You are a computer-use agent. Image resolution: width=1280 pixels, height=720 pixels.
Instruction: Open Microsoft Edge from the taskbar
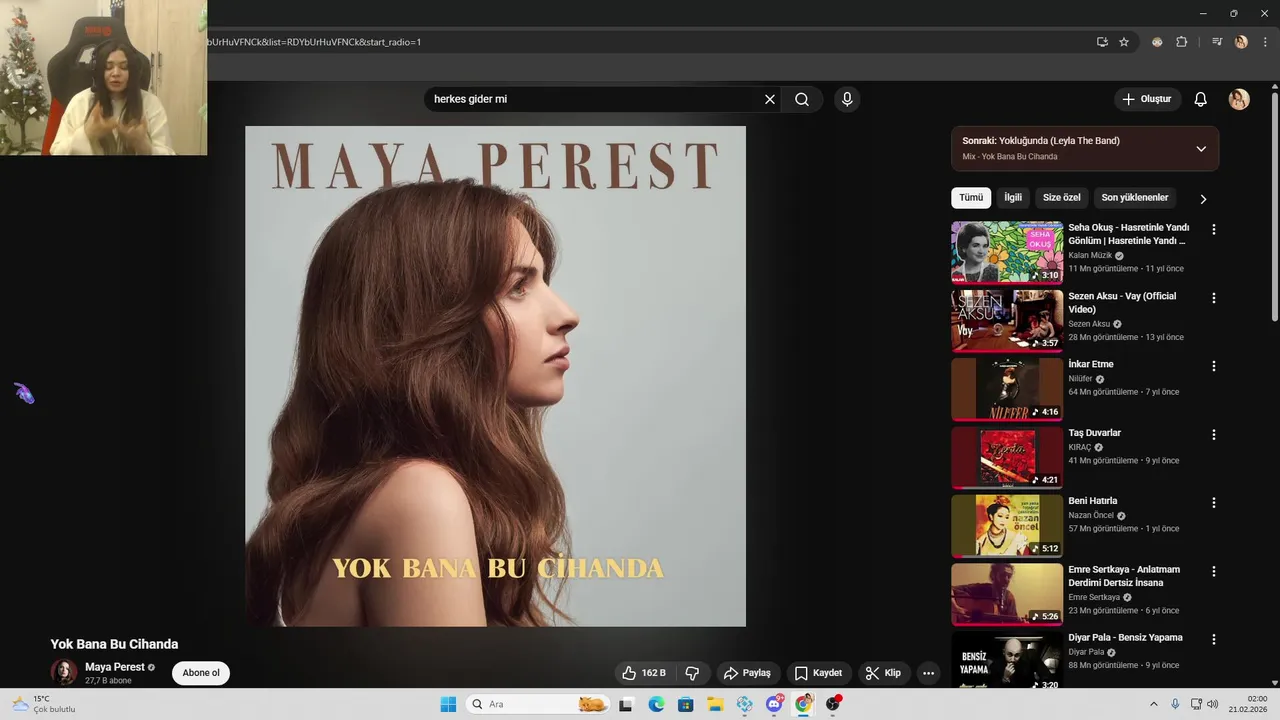656,704
